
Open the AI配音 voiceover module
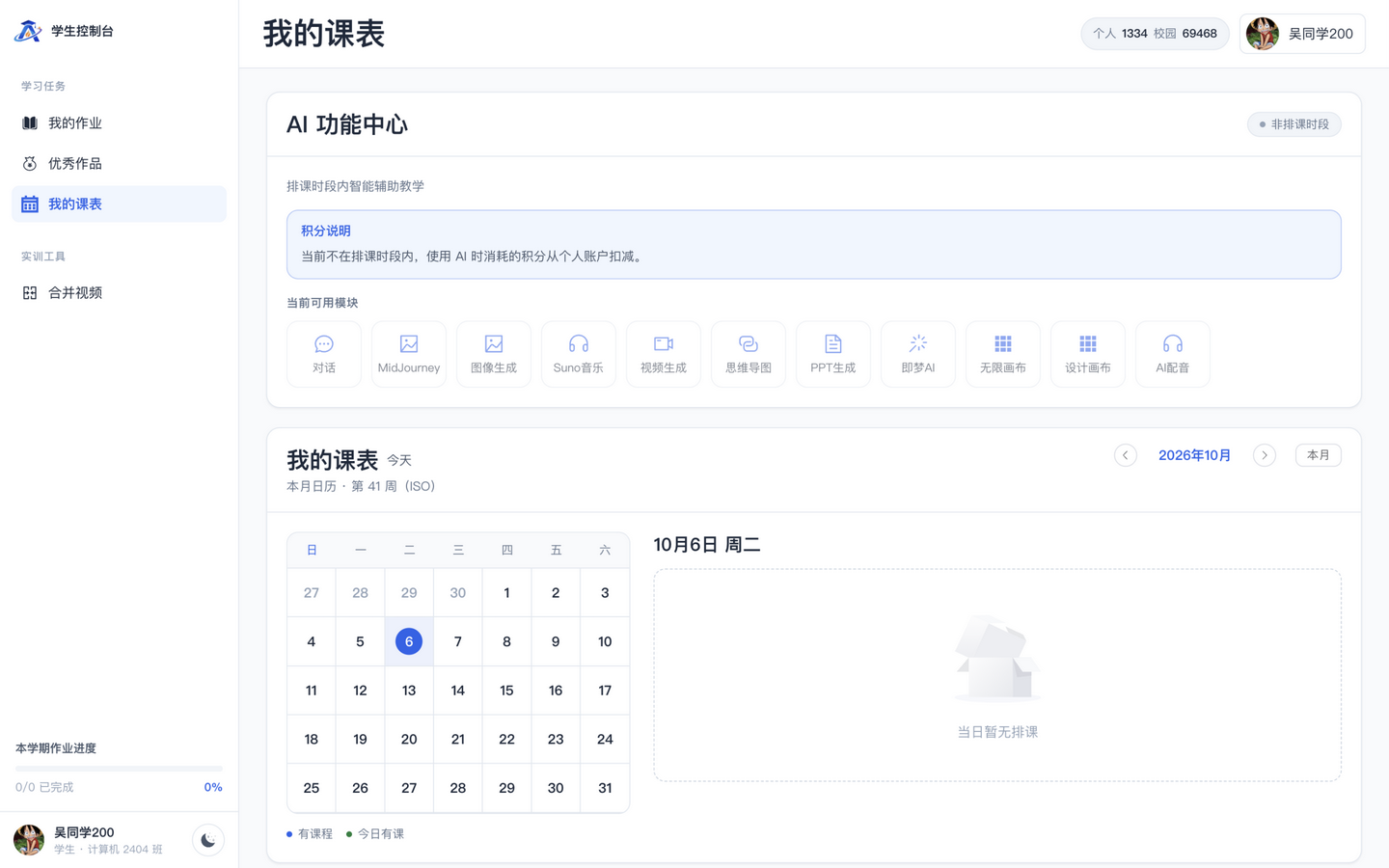point(1173,354)
